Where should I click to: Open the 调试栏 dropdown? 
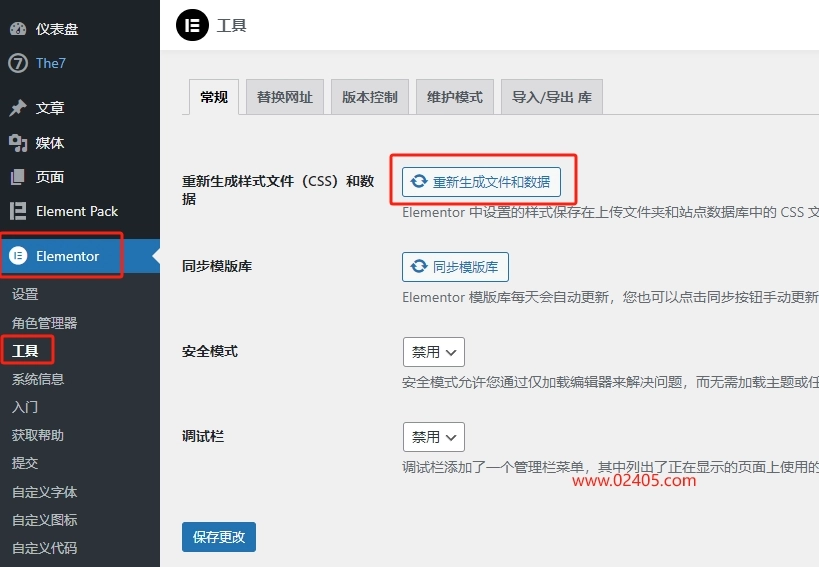433,437
